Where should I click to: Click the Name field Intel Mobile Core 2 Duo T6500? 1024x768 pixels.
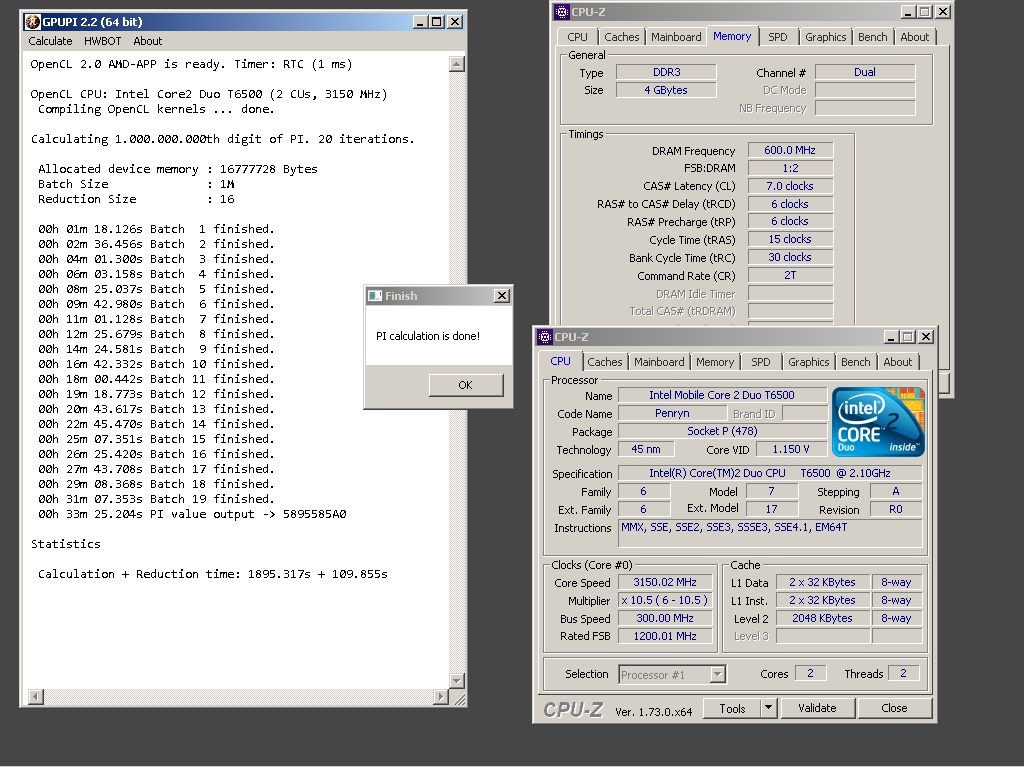pos(722,395)
